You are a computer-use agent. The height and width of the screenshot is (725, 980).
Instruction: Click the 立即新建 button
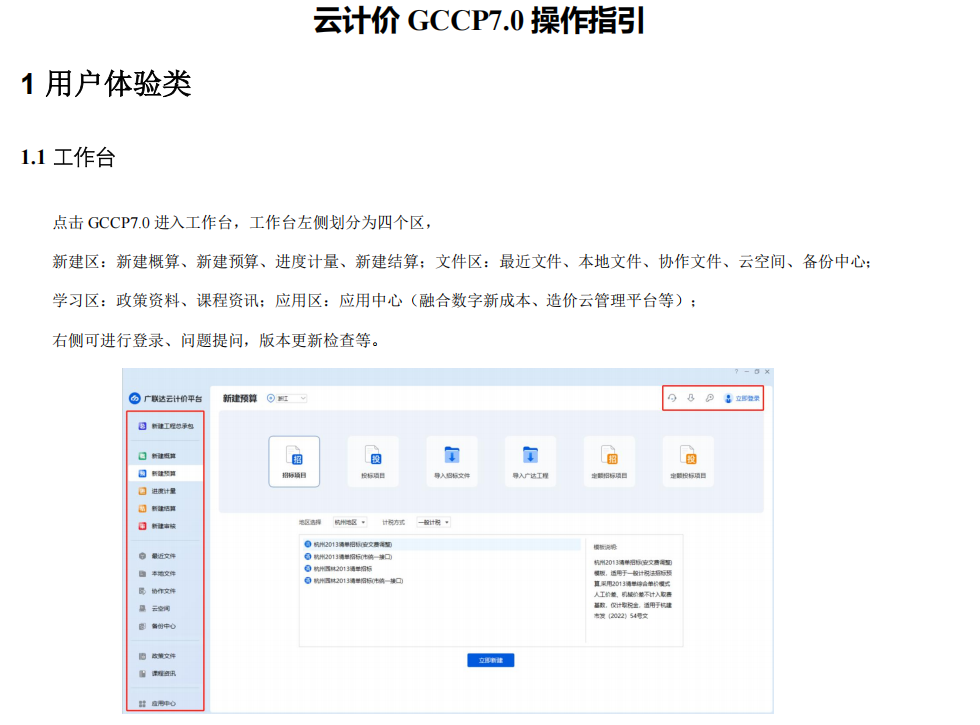pos(490,659)
